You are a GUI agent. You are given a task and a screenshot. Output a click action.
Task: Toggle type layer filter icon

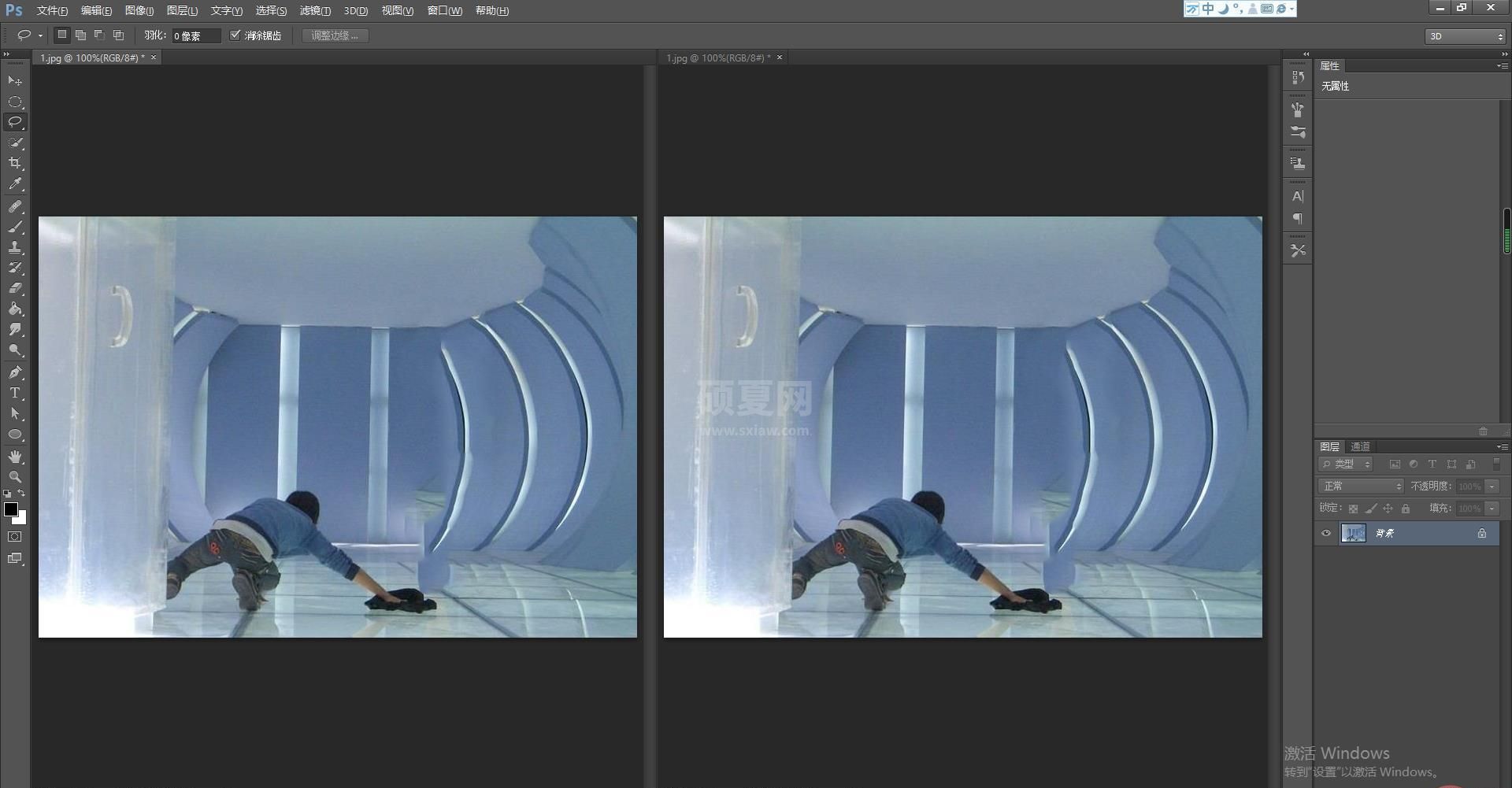[x=1432, y=464]
